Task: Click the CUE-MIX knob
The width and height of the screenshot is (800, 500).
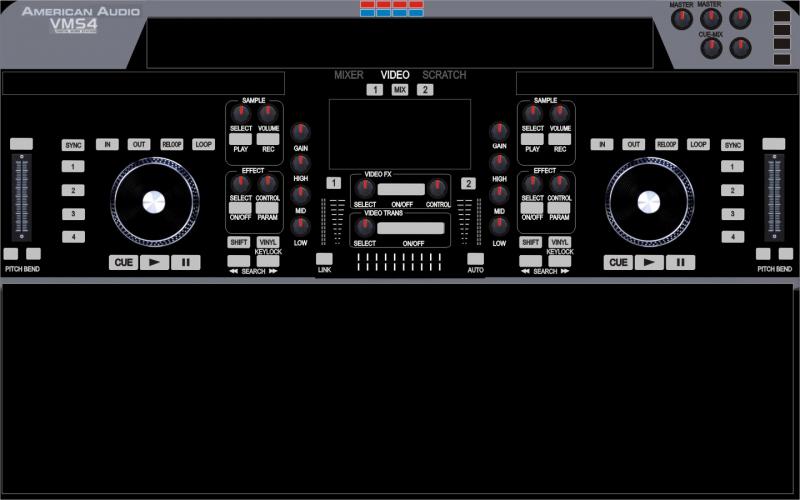Action: (x=711, y=48)
